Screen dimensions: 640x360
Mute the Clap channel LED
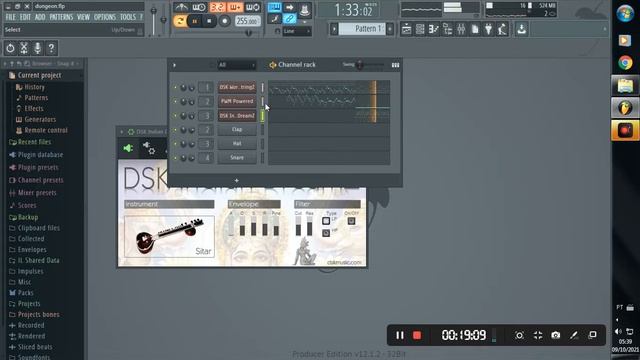[176, 130]
